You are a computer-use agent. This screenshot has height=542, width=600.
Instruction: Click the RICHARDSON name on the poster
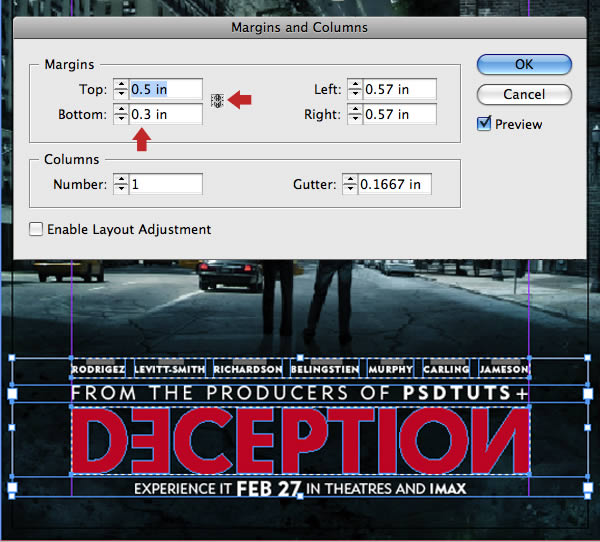coord(248,369)
